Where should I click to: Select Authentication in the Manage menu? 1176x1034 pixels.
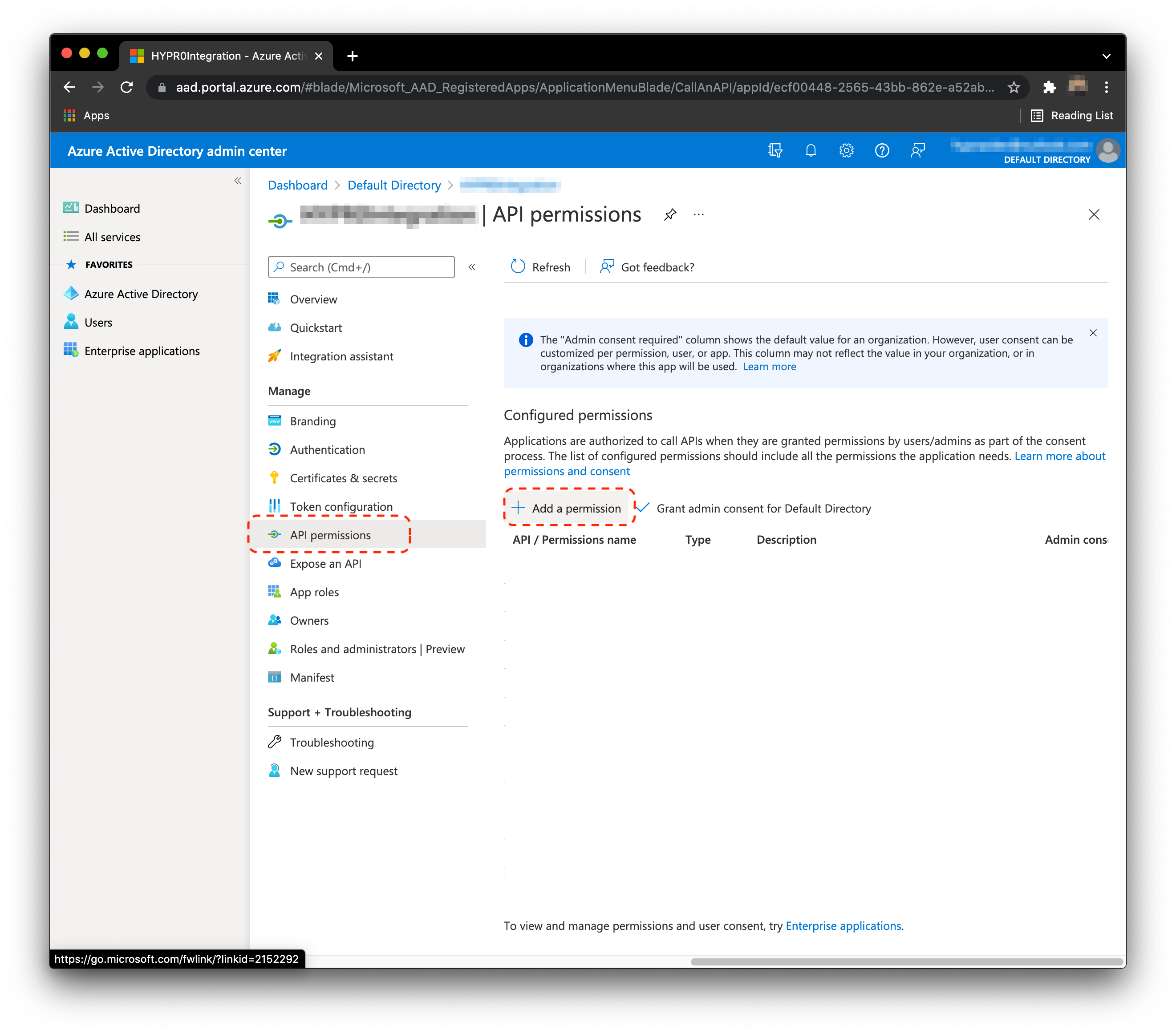click(x=327, y=450)
